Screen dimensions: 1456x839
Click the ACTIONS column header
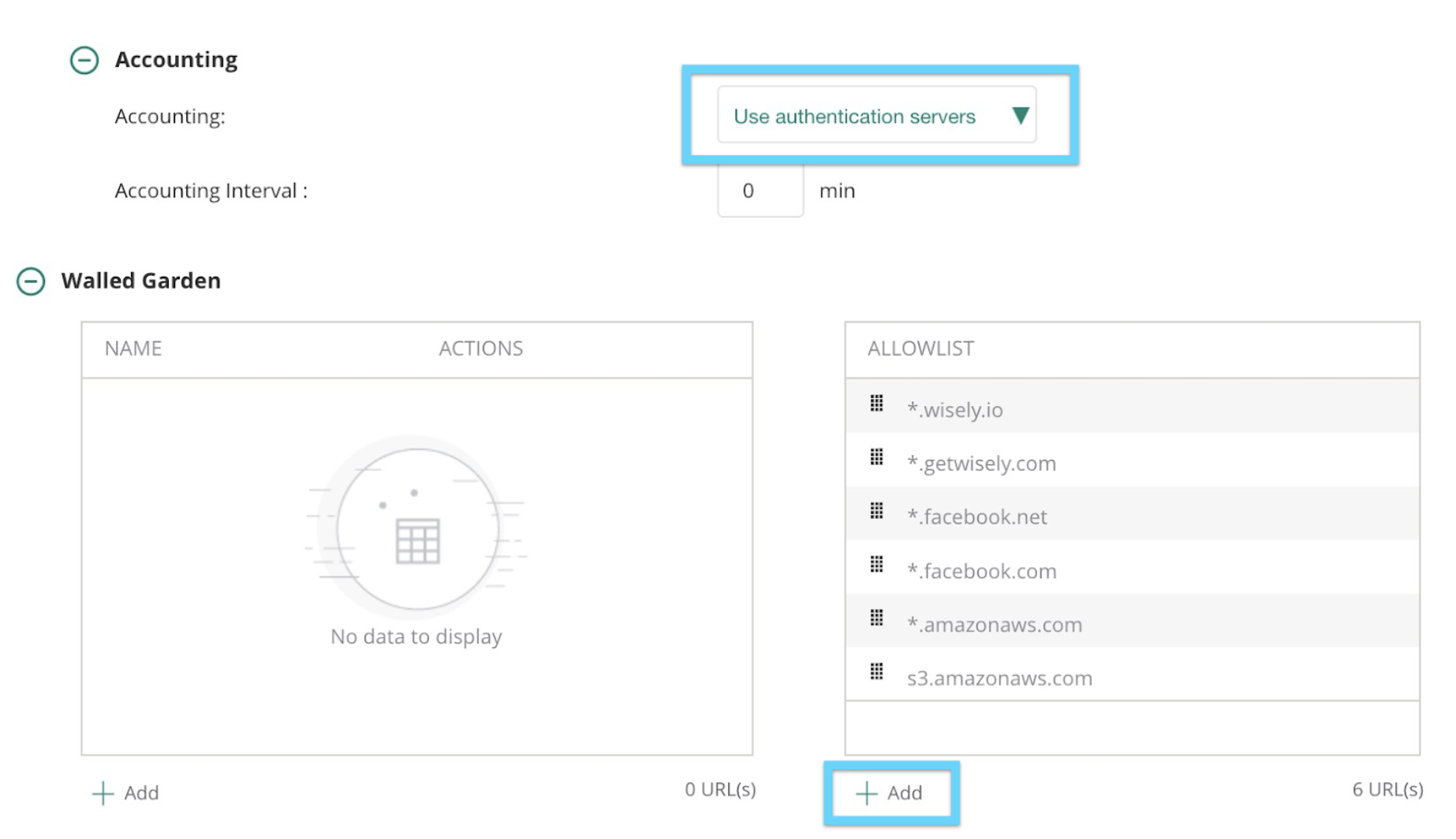[x=481, y=349]
